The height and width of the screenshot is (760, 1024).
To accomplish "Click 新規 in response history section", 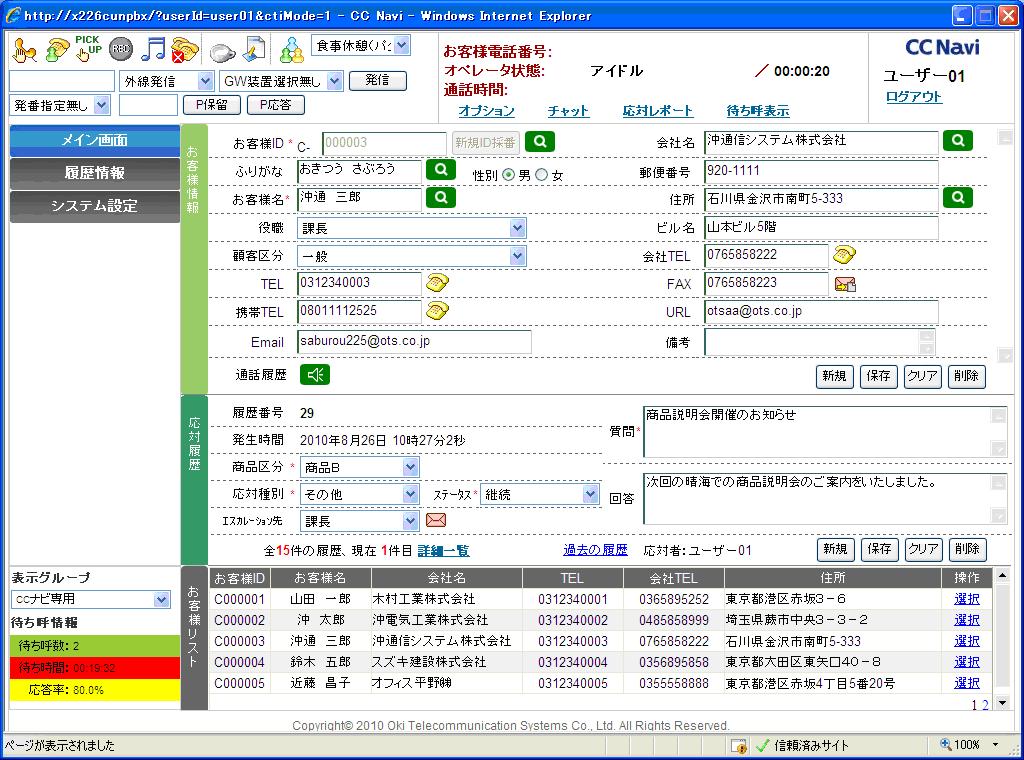I will coord(835,549).
